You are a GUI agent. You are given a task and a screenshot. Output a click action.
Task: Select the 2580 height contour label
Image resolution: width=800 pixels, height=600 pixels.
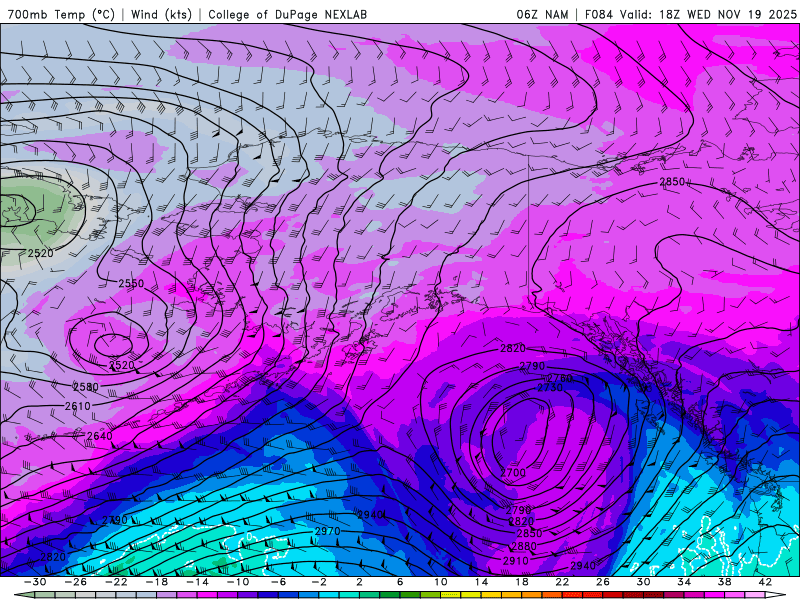click(86, 387)
